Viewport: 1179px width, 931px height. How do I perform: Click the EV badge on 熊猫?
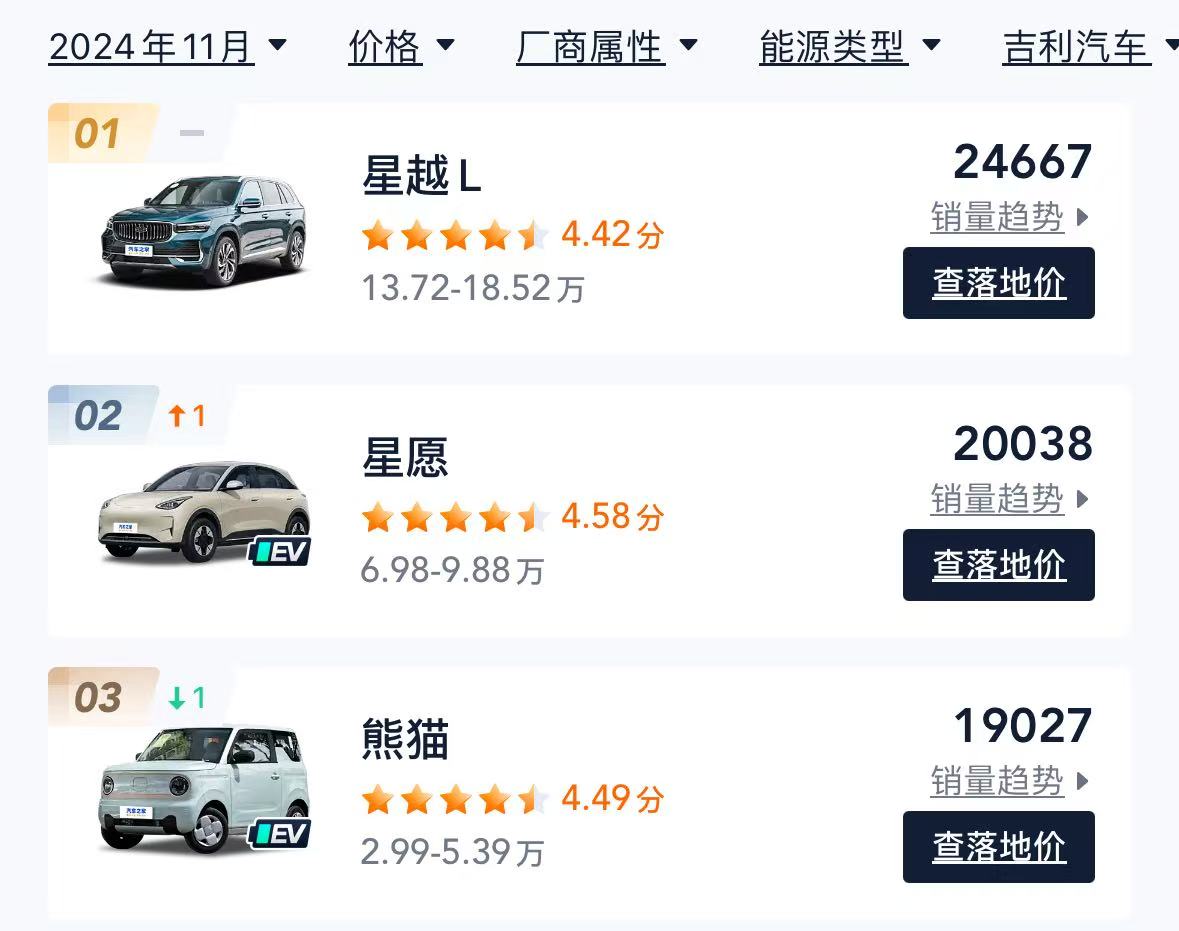coord(280,833)
